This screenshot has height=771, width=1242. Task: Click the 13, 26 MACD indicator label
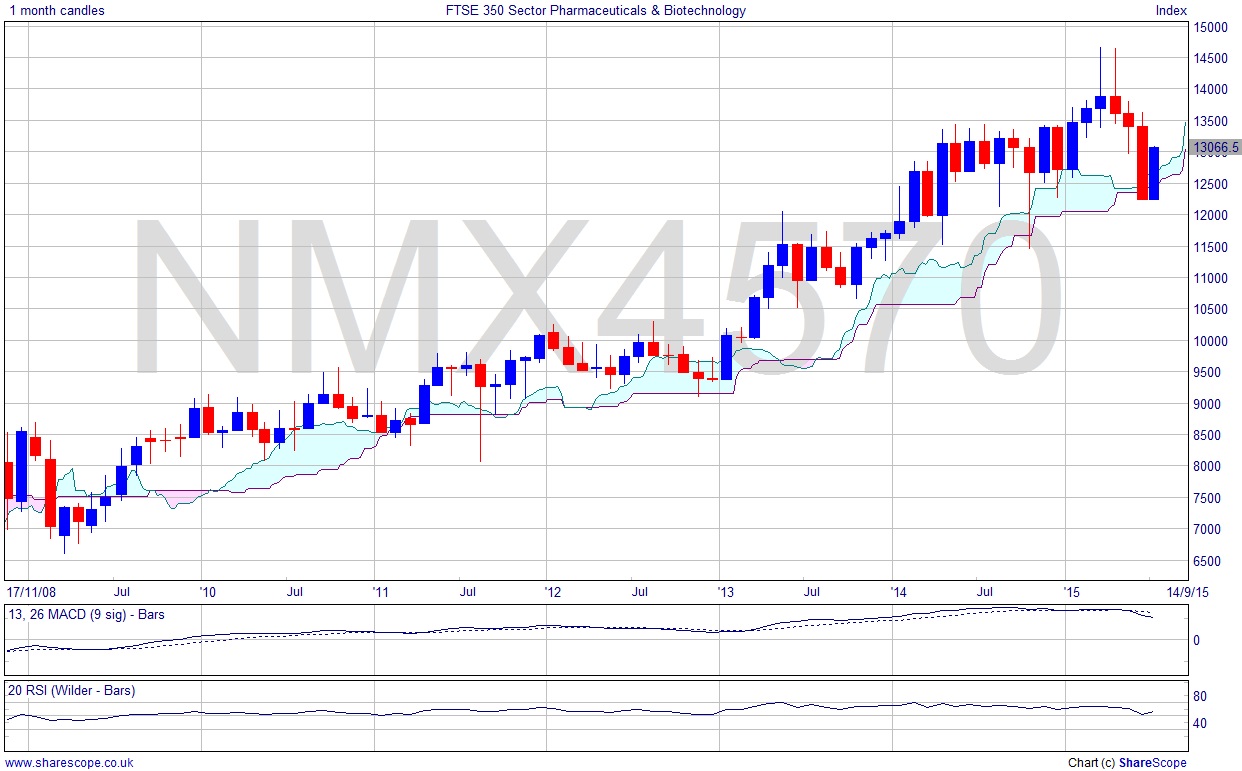pos(85,614)
